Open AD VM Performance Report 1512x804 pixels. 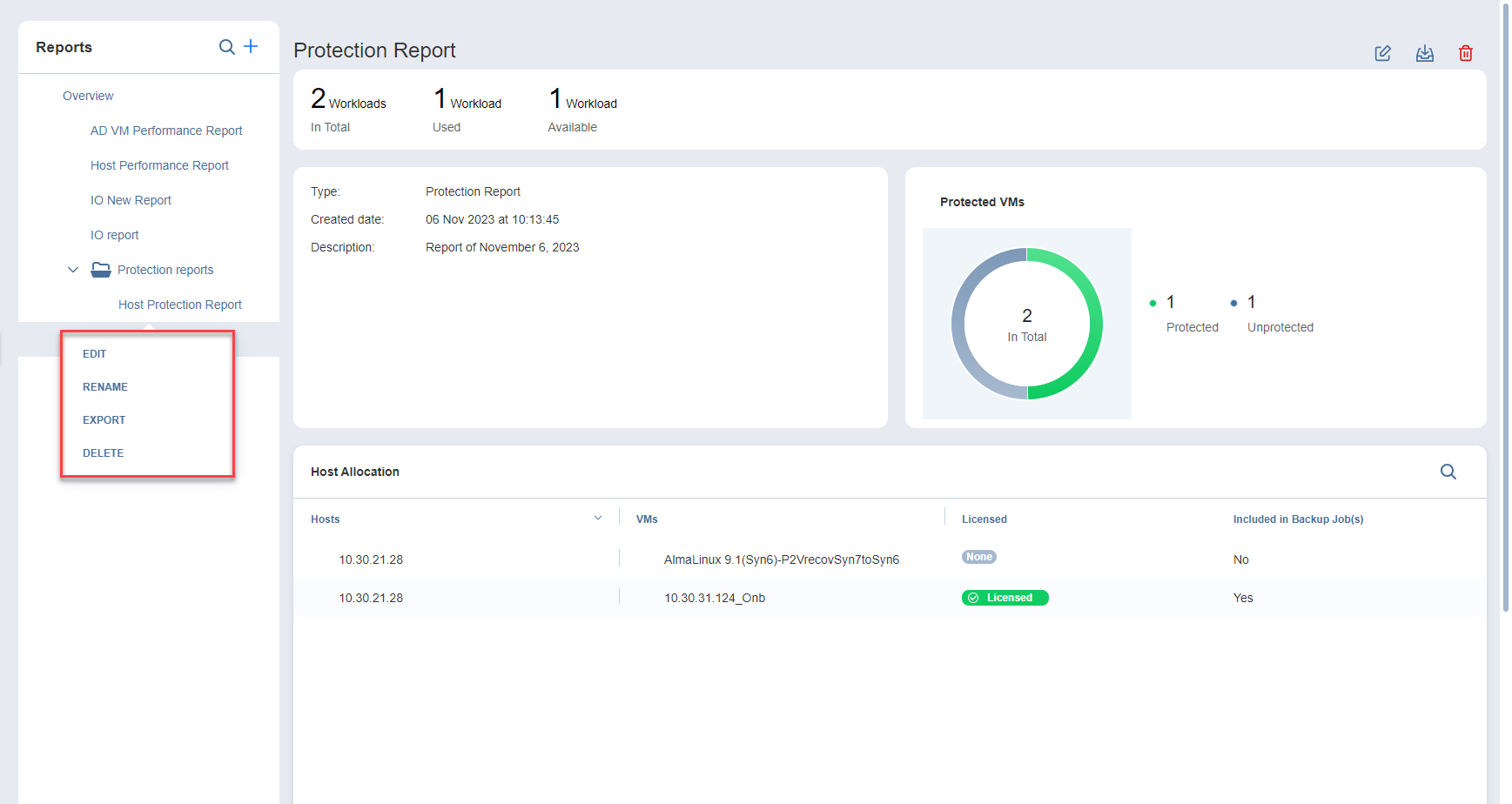(166, 131)
